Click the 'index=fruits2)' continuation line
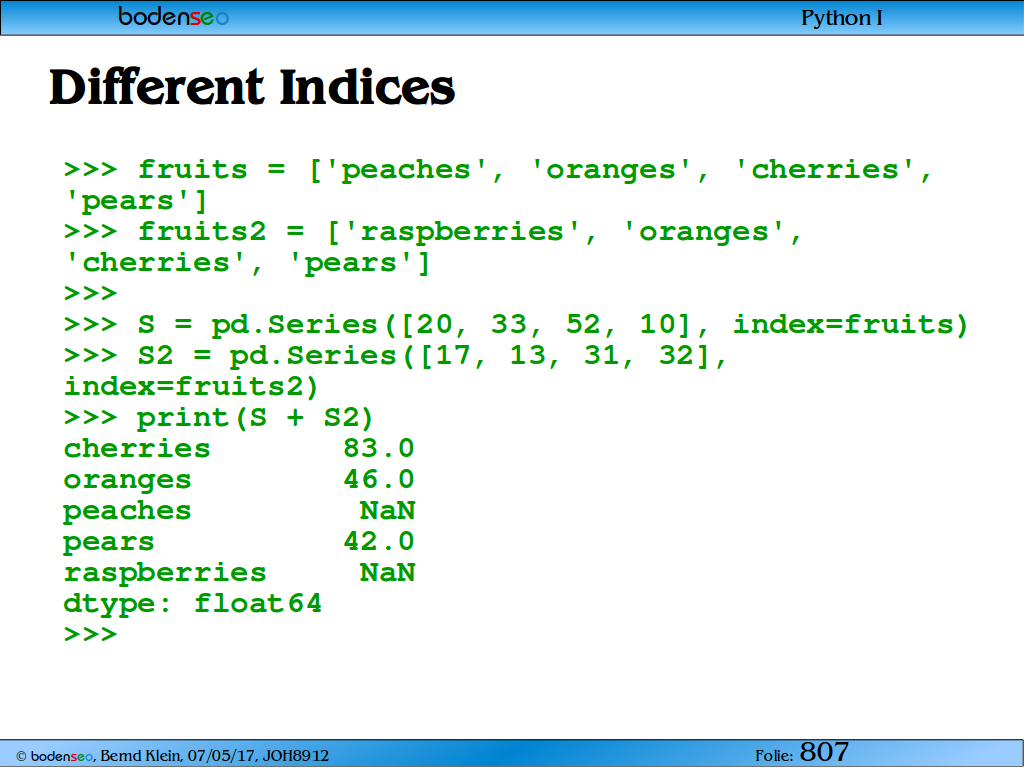This screenshot has width=1024, height=768. coord(191,387)
